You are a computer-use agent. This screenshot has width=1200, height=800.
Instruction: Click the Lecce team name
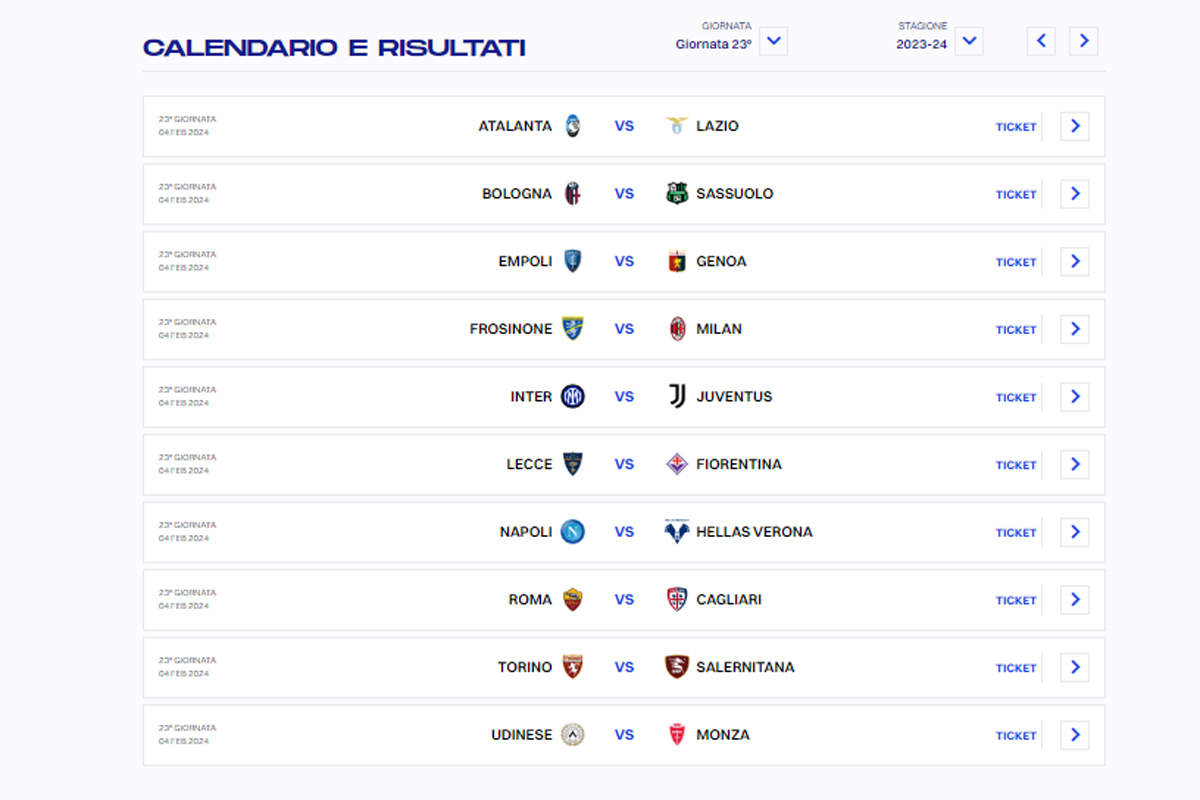click(529, 464)
